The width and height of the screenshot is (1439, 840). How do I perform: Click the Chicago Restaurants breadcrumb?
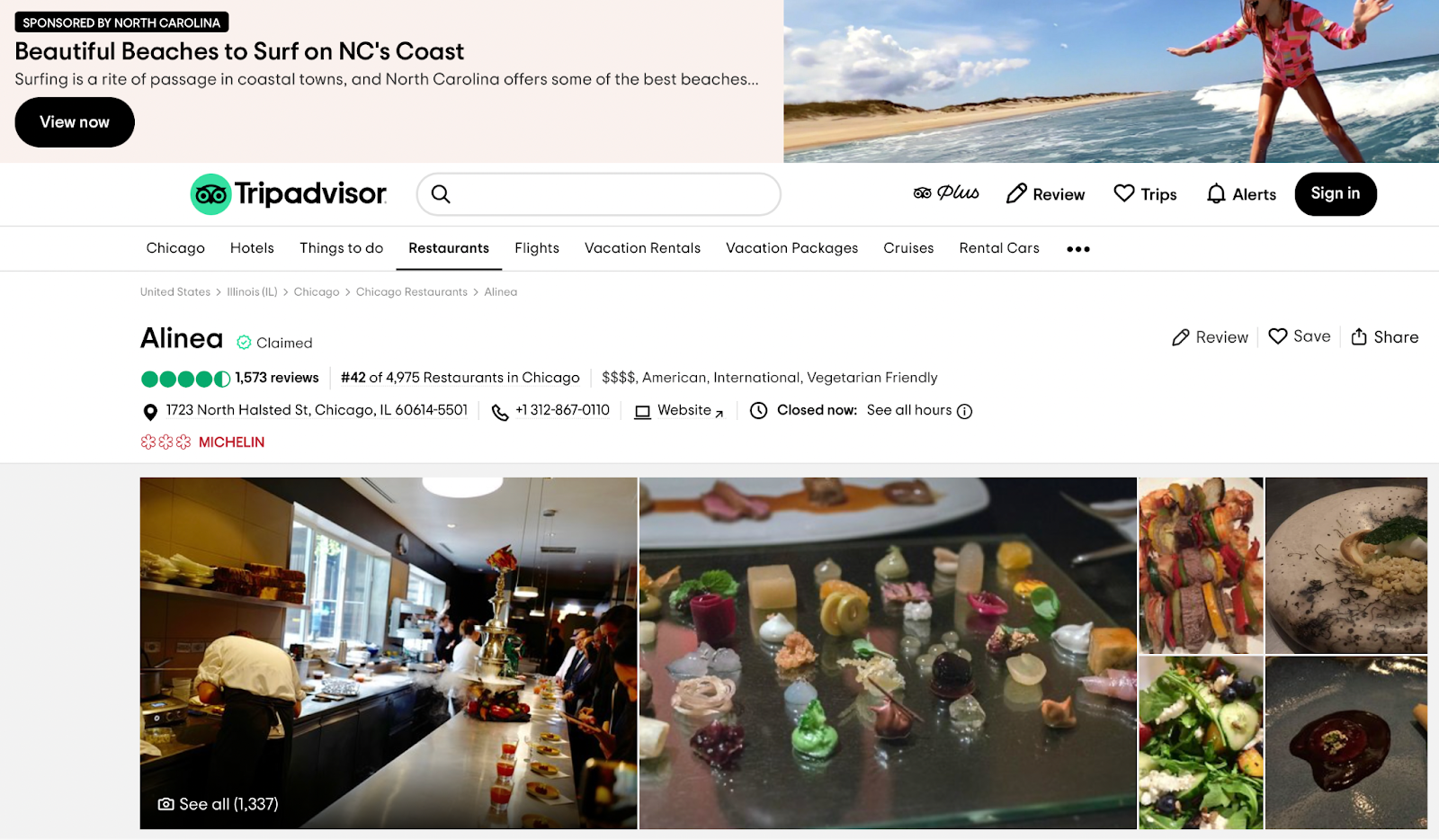point(412,292)
